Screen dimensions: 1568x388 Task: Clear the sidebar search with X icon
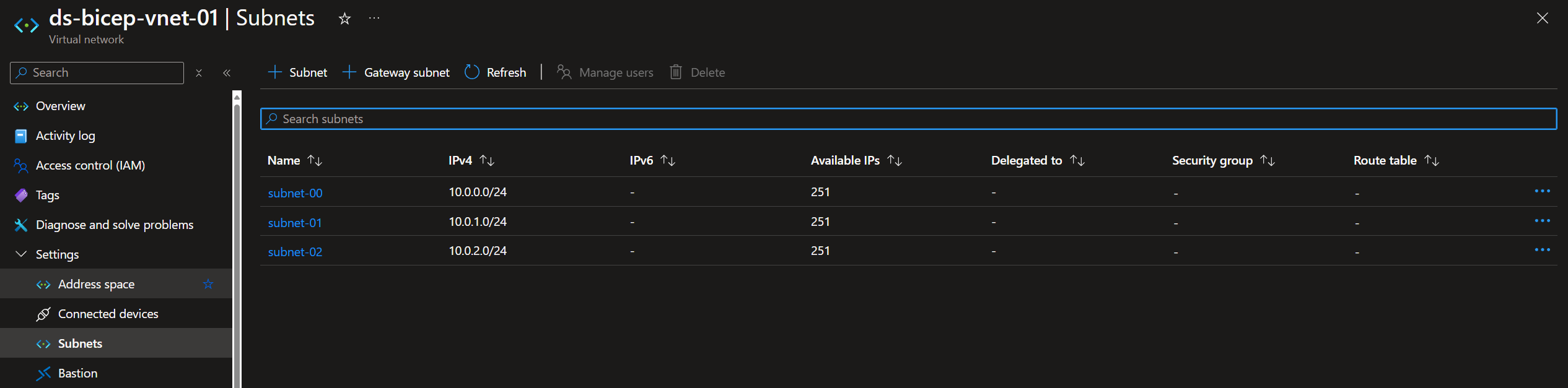click(199, 73)
